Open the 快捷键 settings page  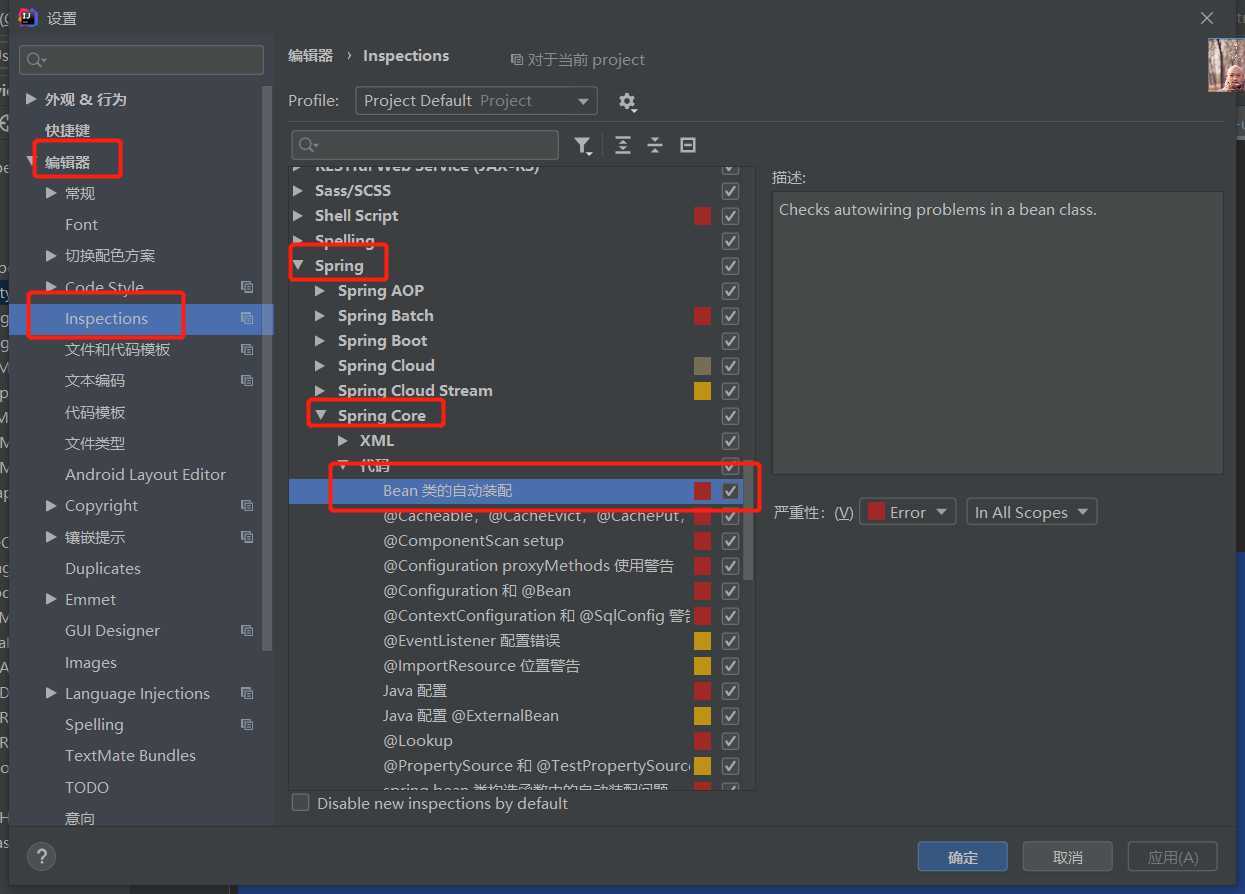pyautogui.click(x=67, y=130)
